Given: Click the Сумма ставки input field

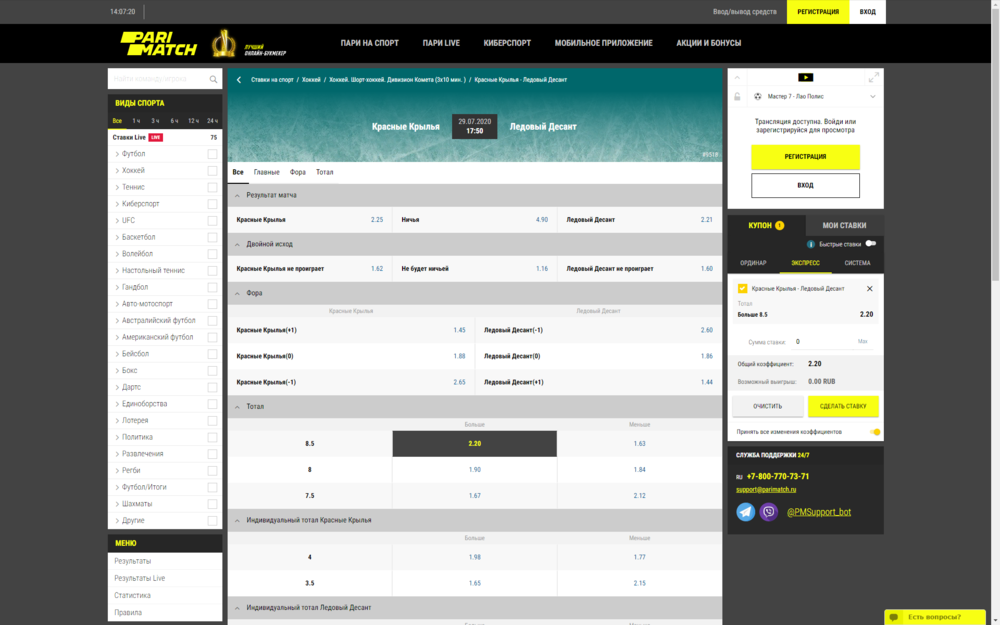Looking at the screenshot, I should (x=823, y=342).
